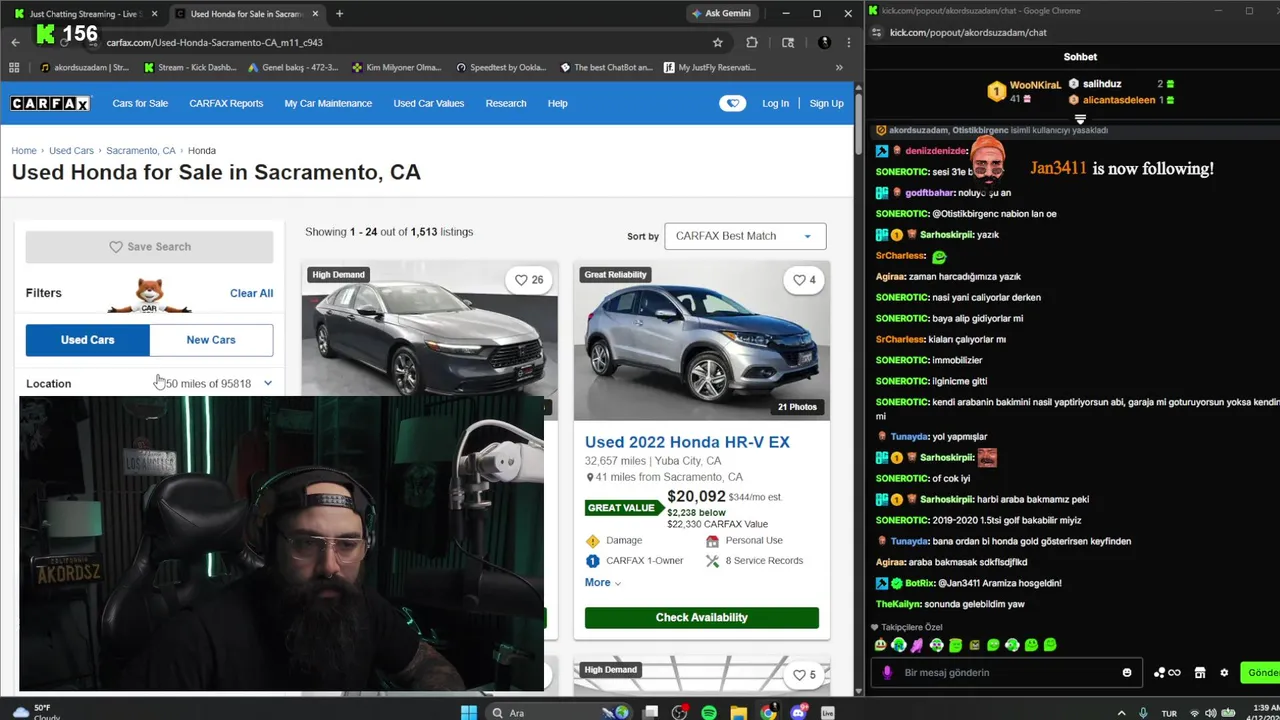Close the Used Honda for Sale tab
1280x720 pixels.
click(x=316, y=14)
